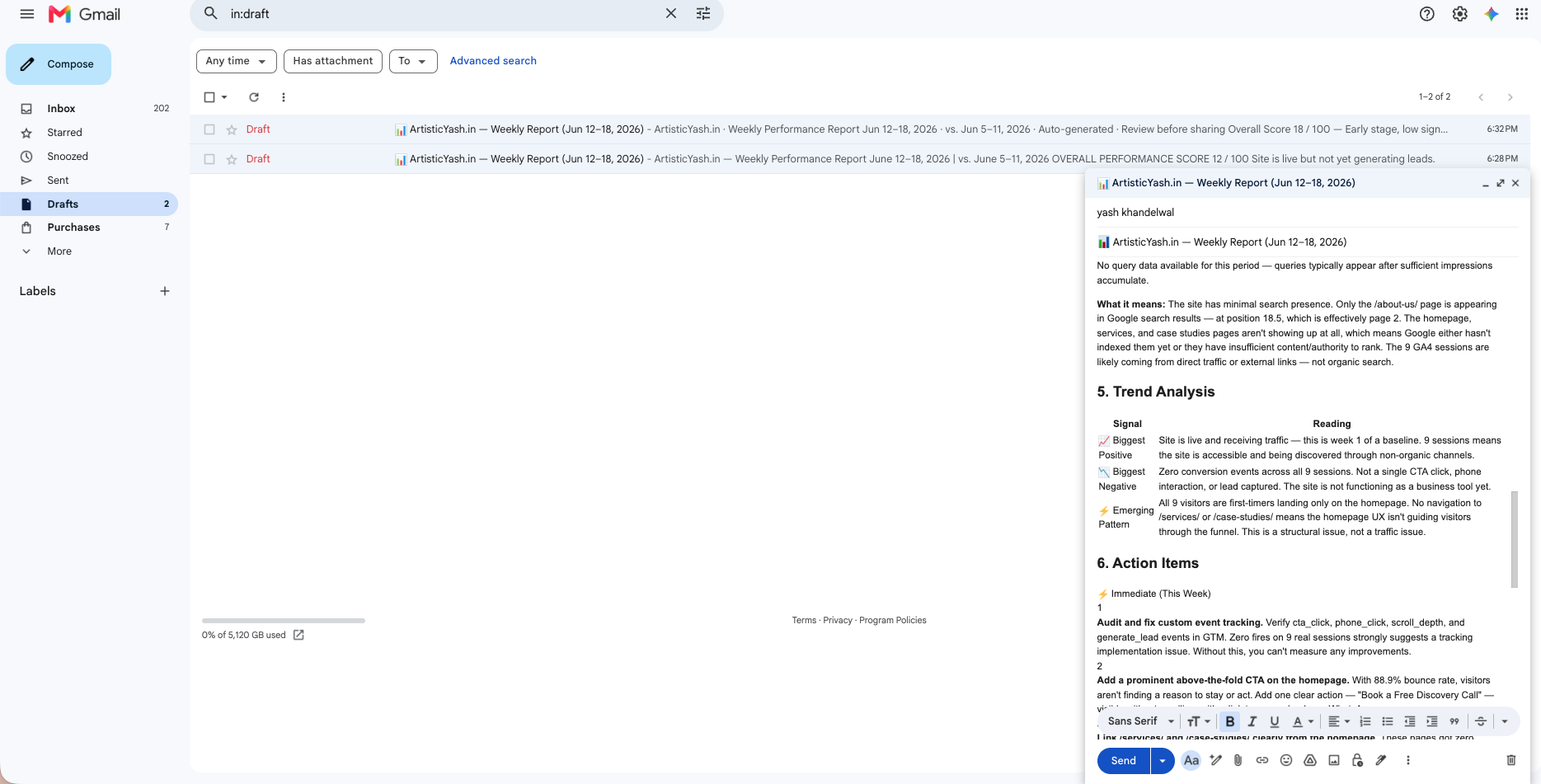The width and height of the screenshot is (1541, 784).
Task: Click the Compose button
Action: tap(59, 64)
